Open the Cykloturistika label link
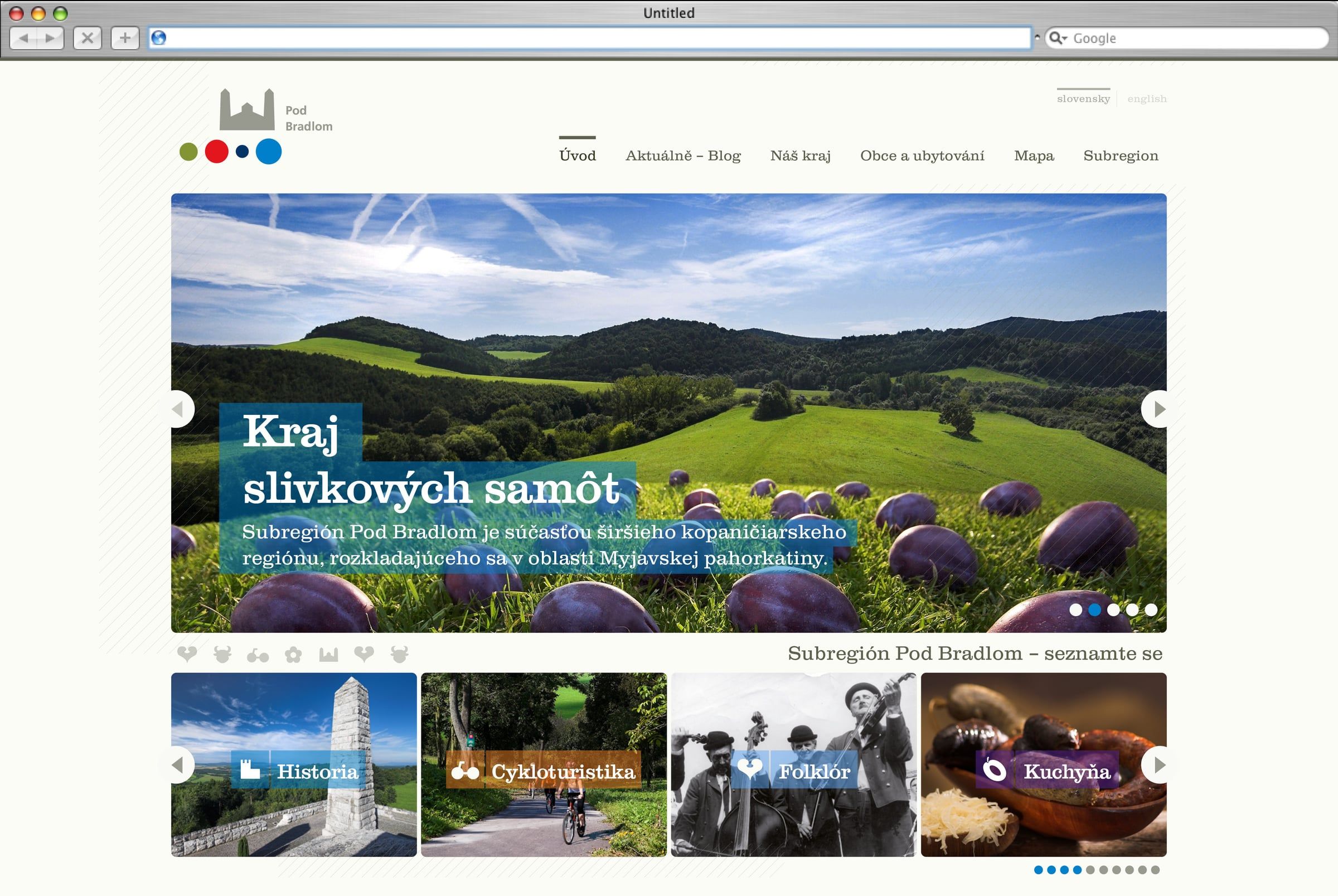The image size is (1338, 896). 563,772
